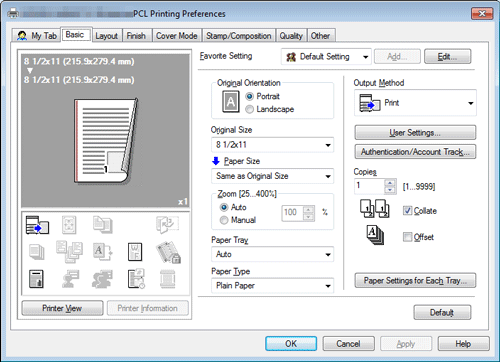Select the Landscape orientation radio button
Screen dimensions: 500x362
249,109
